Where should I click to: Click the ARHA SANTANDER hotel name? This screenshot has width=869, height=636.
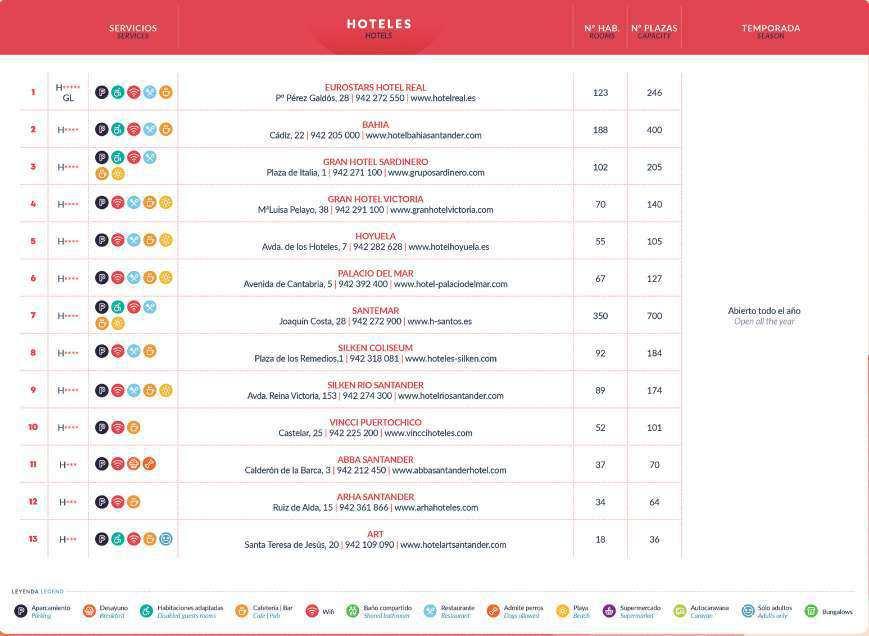[376, 496]
